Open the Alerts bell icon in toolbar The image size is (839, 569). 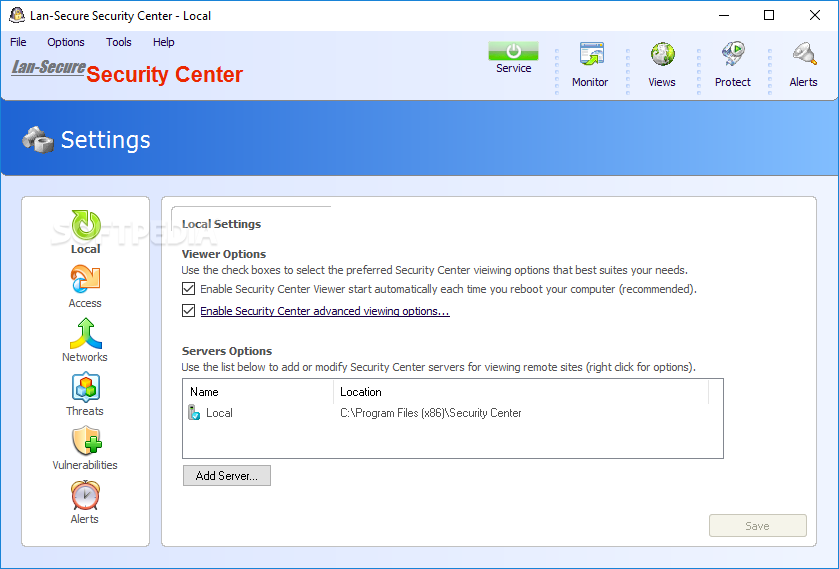coord(804,54)
